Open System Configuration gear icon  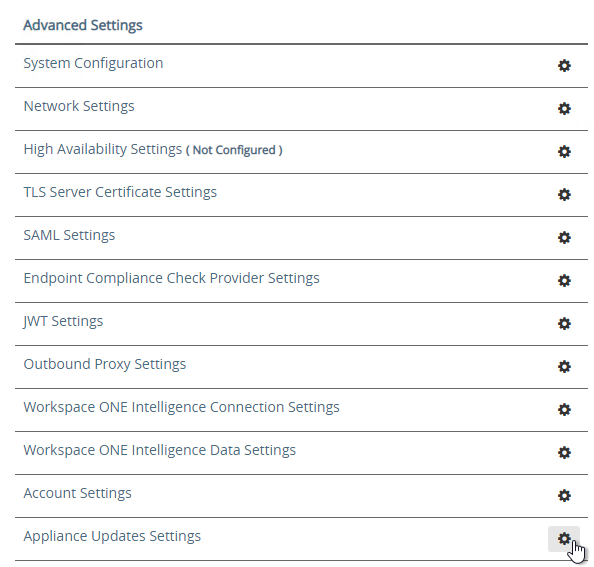click(564, 66)
